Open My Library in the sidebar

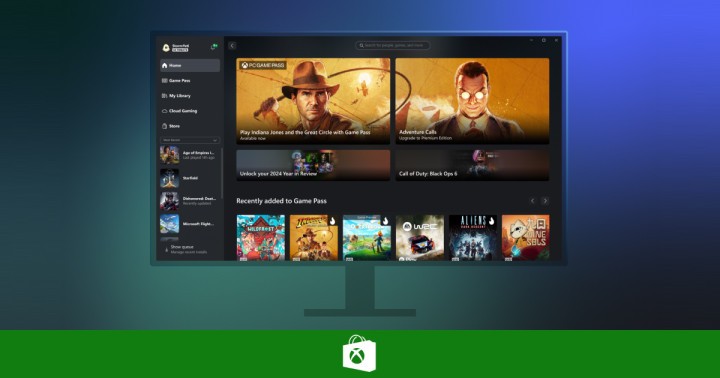190,96
